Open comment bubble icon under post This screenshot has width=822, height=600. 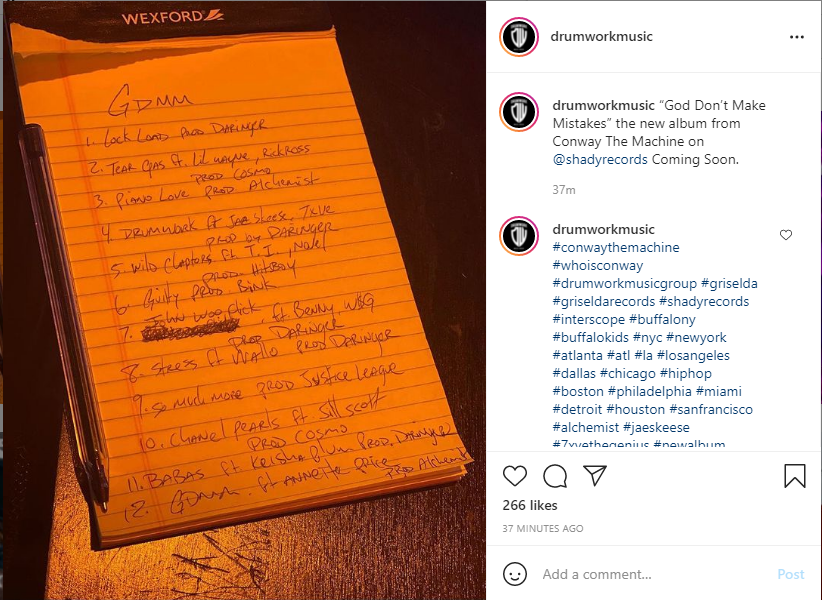point(555,476)
